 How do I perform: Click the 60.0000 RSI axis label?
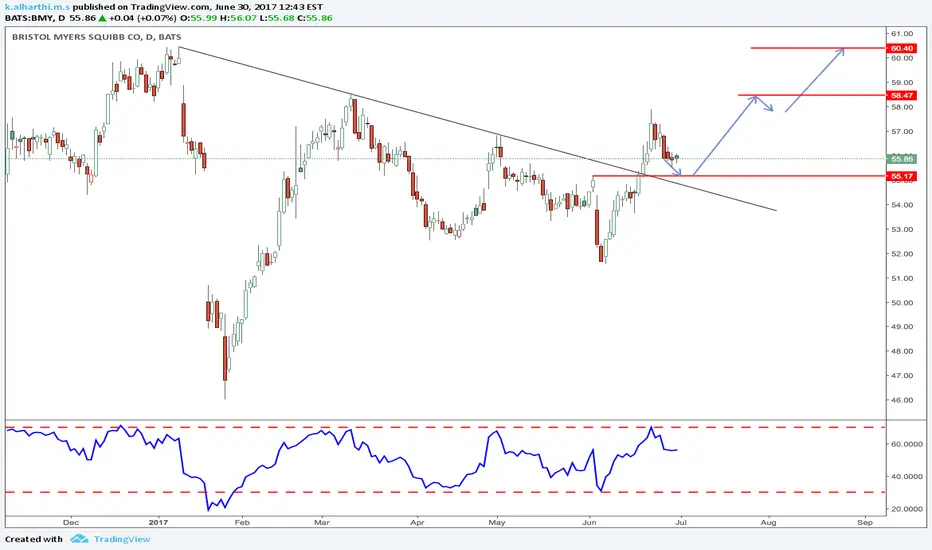pyautogui.click(x=906, y=444)
